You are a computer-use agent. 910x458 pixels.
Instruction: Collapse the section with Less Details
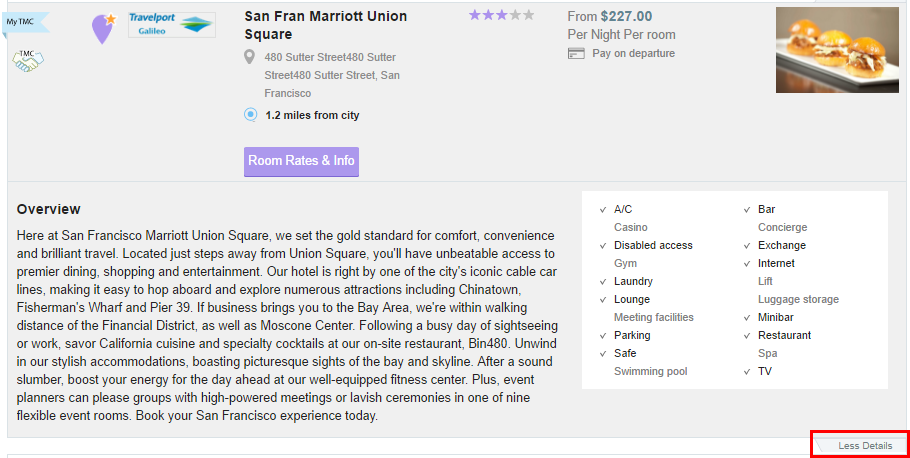860,445
